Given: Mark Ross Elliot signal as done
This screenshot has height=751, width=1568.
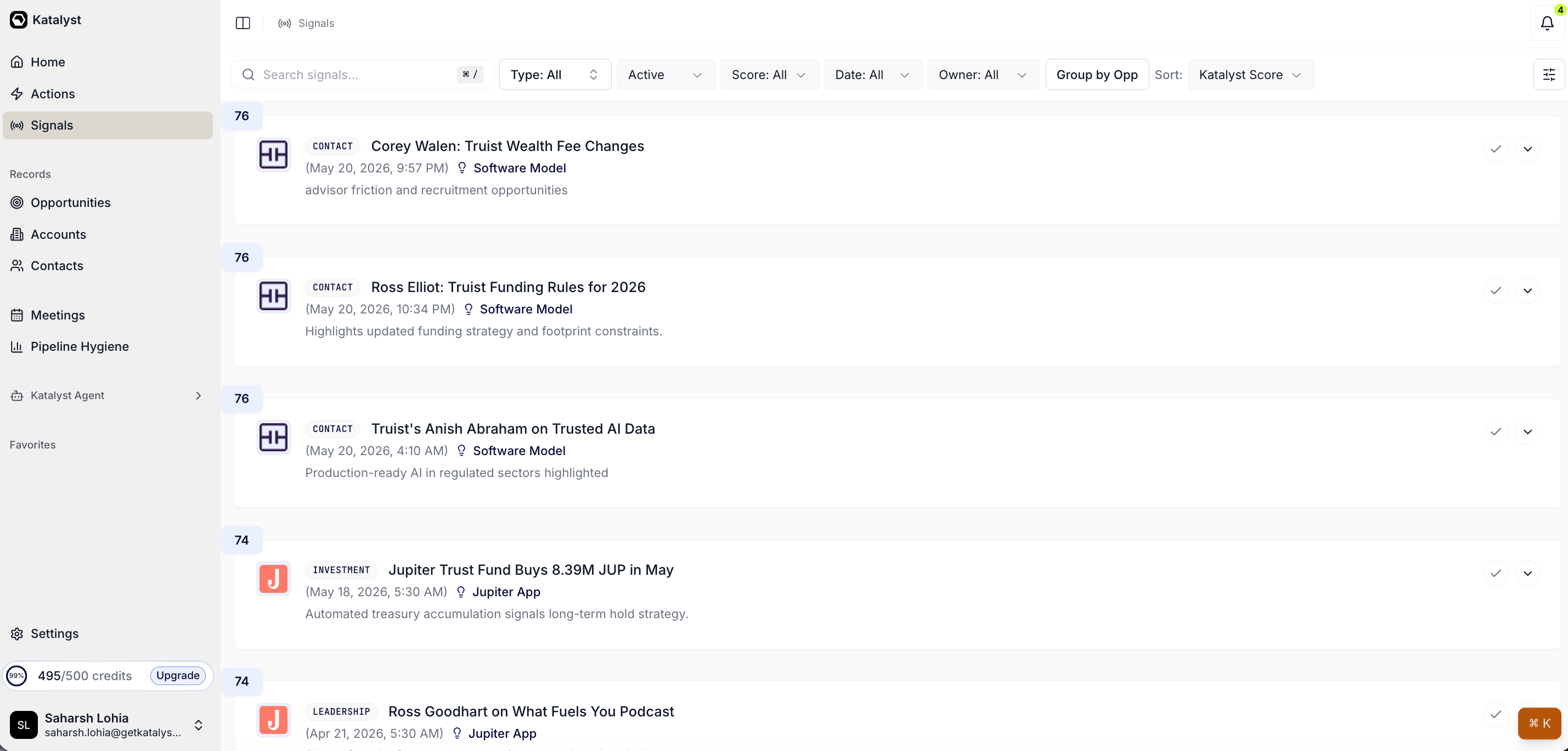Looking at the screenshot, I should [x=1496, y=290].
